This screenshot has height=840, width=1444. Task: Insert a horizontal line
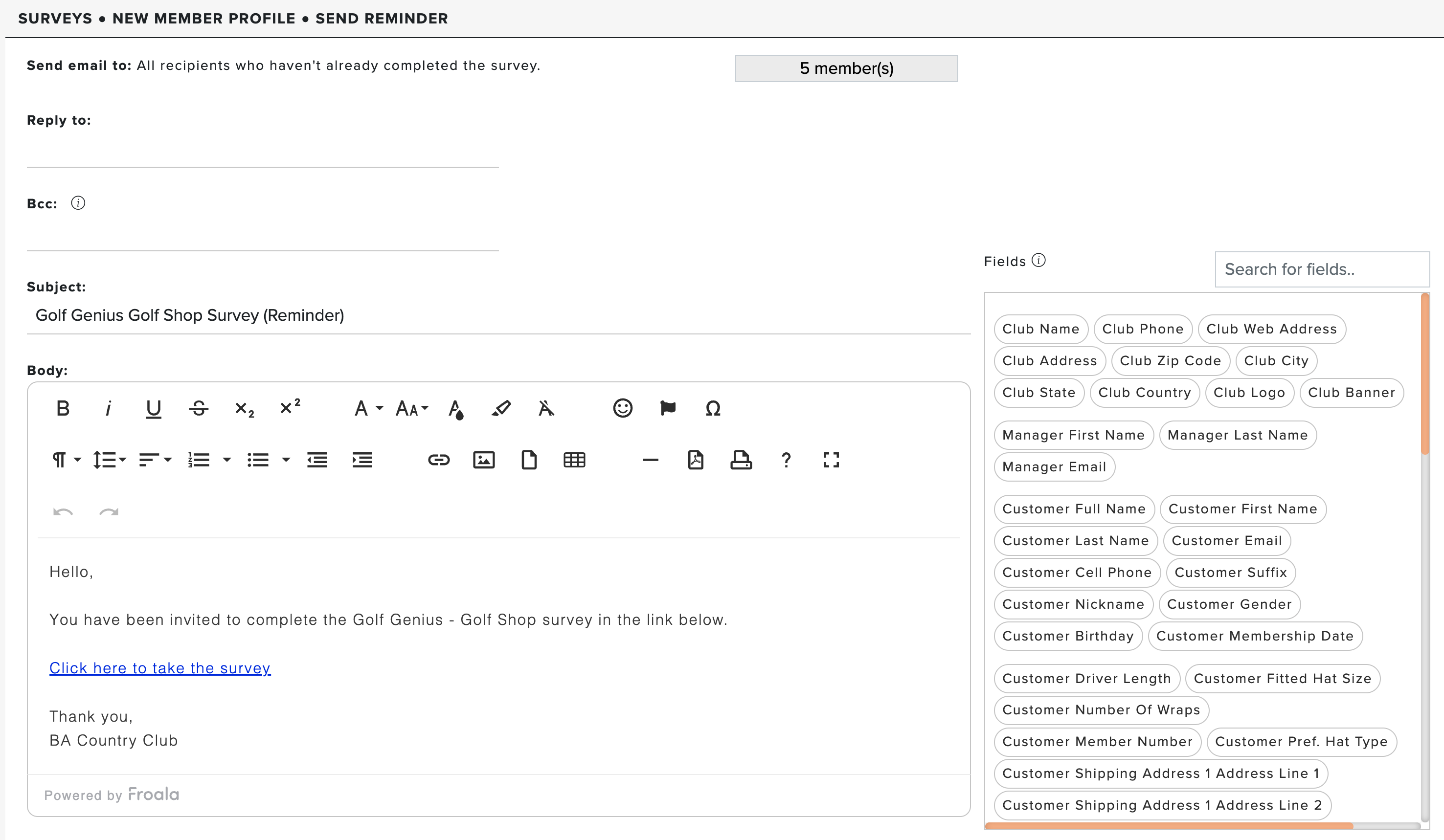(x=651, y=460)
